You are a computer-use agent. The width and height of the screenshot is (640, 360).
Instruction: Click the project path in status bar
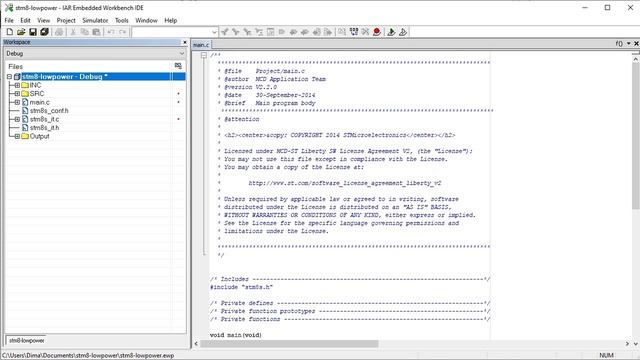(88, 355)
